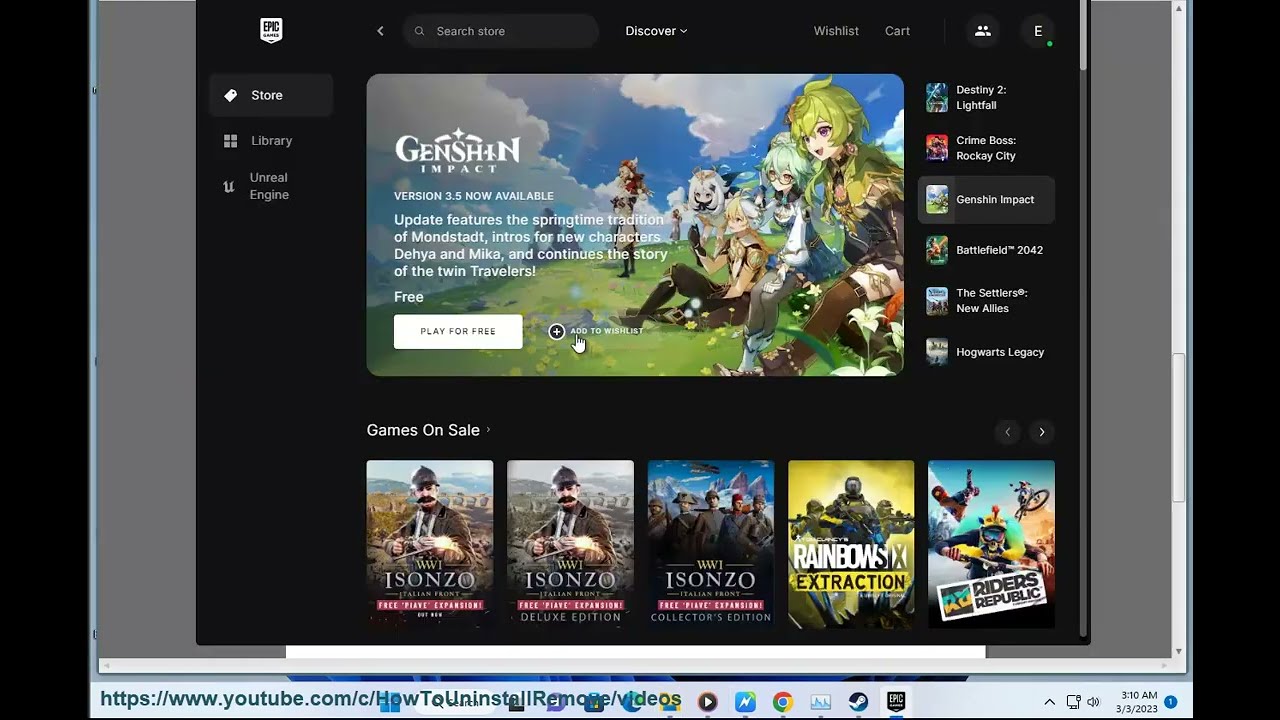Screen dimensions: 1280x720
Task: Click the Play For Free button
Action: [458, 331]
